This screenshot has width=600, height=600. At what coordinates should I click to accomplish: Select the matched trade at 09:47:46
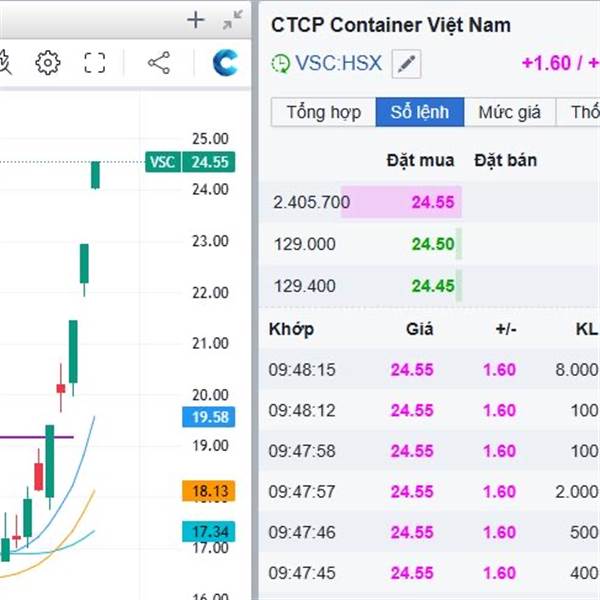pyautogui.click(x=429, y=532)
